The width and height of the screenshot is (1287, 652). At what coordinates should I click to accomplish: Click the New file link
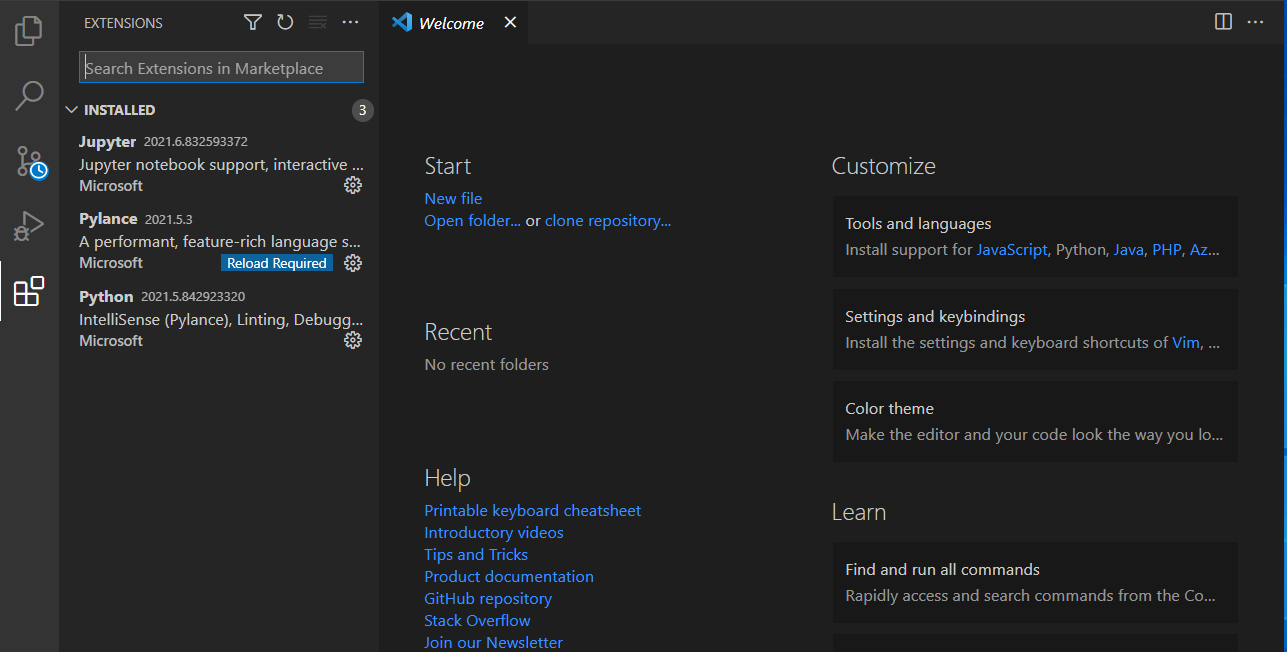pos(453,198)
